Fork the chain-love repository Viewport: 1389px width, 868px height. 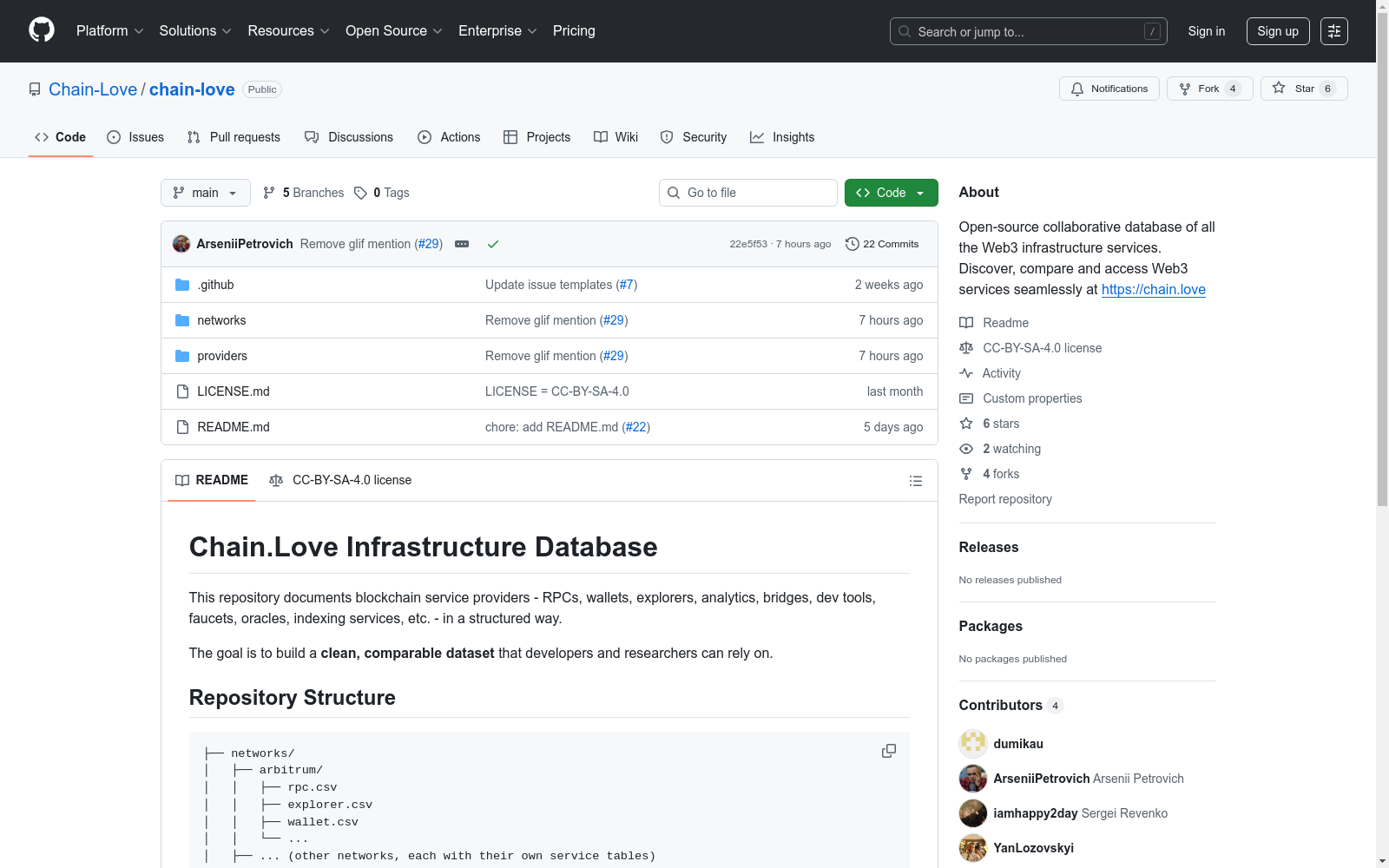pos(1209,89)
